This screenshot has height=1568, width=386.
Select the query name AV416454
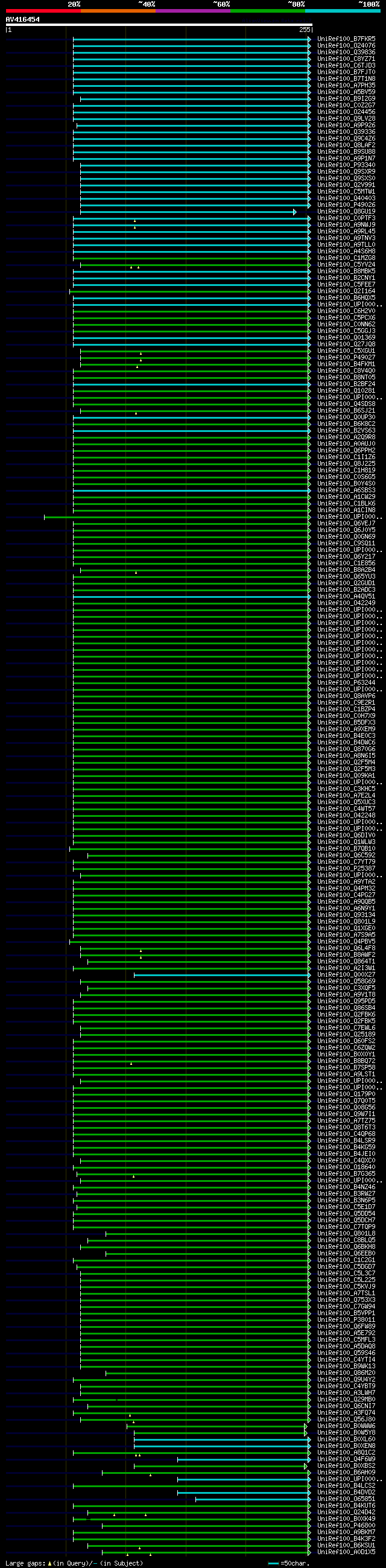click(x=22, y=19)
